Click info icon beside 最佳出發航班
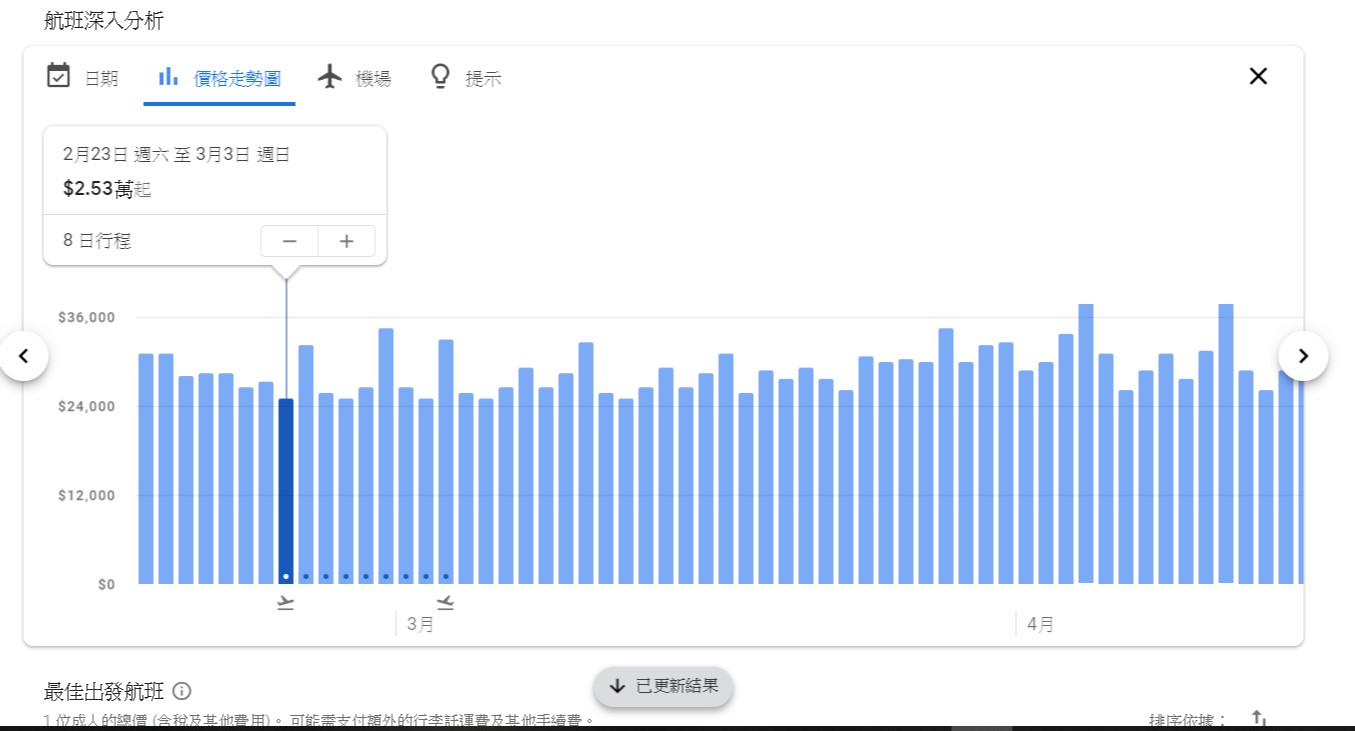The height and width of the screenshot is (731, 1355). click(182, 691)
